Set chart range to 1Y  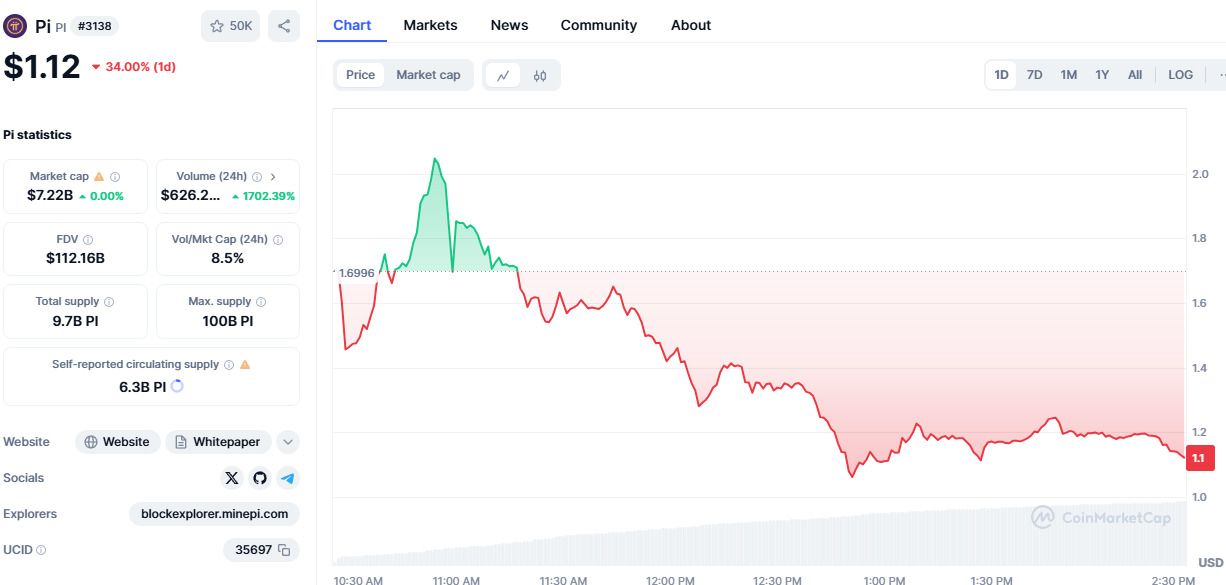tap(1102, 75)
